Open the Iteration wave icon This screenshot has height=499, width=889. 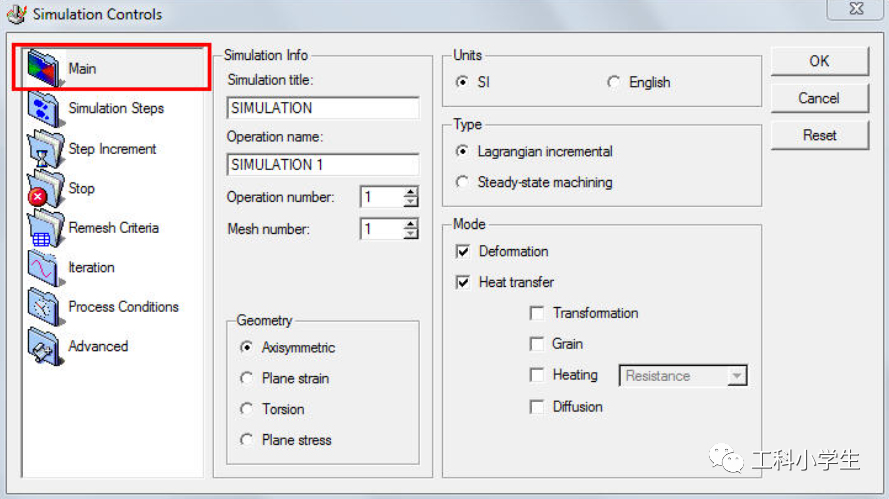click(x=44, y=268)
